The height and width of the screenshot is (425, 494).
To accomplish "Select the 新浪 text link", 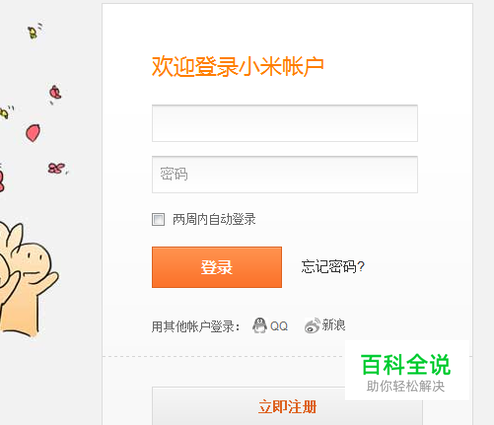I will [x=334, y=325].
